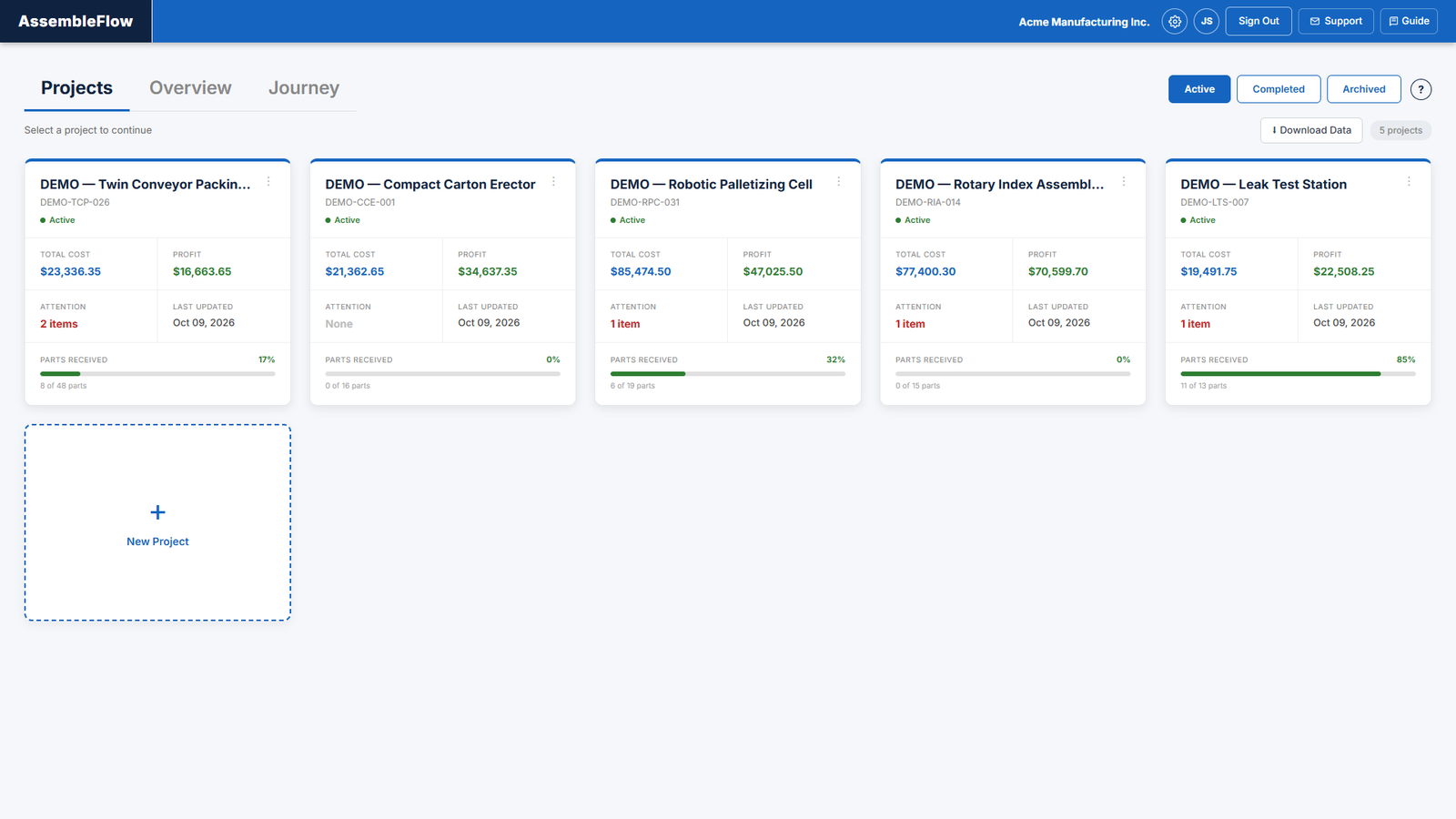Open the JS user avatar
1456x819 pixels.
click(1207, 21)
